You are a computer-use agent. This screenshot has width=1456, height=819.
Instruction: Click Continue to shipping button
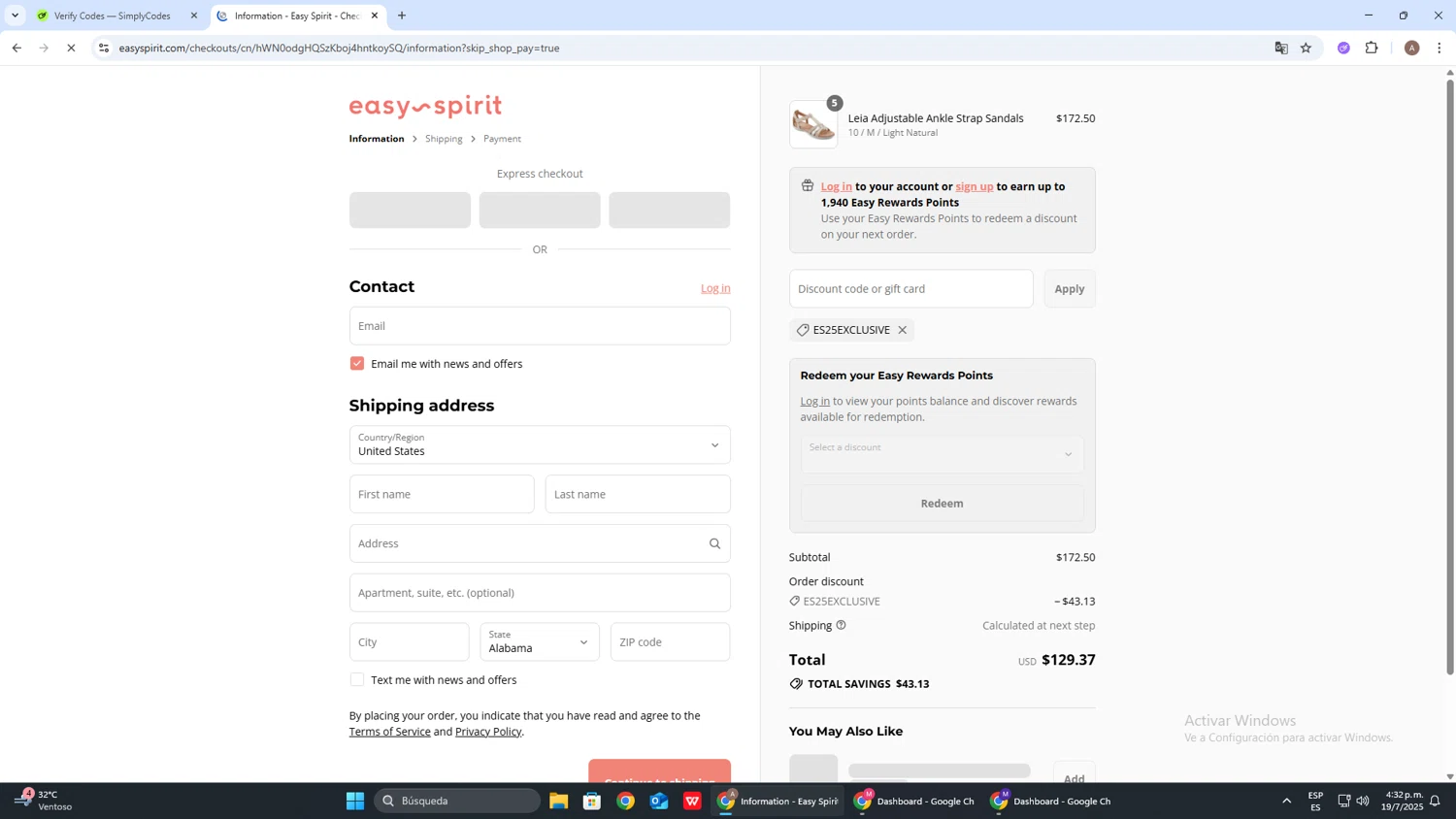tap(659, 771)
